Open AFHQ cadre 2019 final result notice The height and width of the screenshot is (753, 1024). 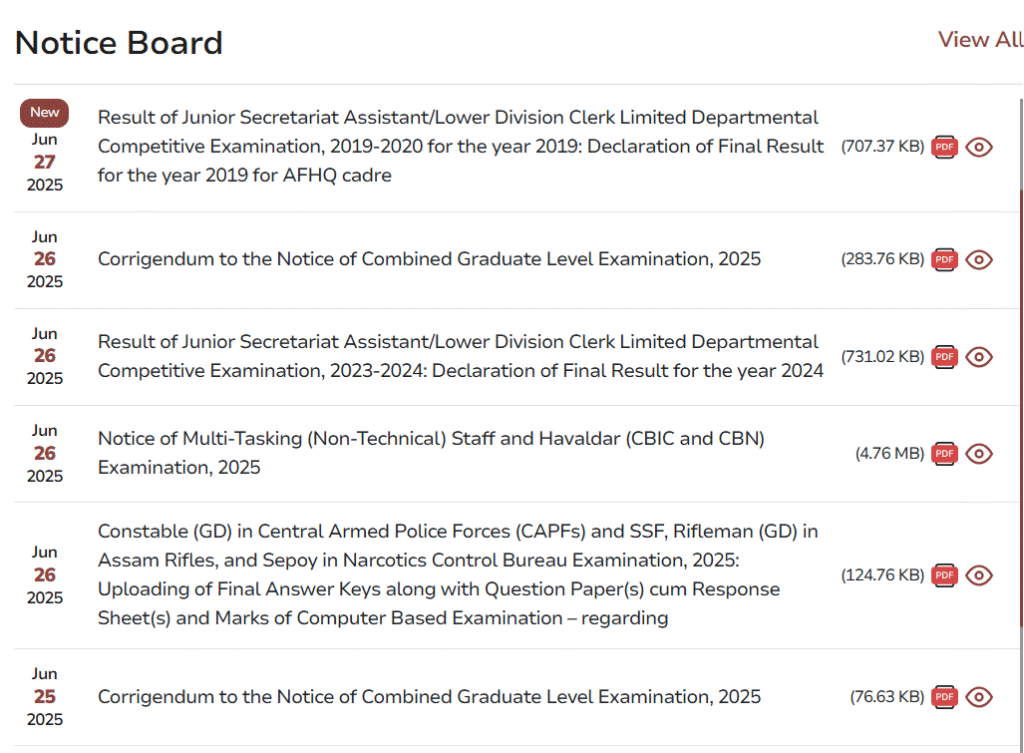460,146
